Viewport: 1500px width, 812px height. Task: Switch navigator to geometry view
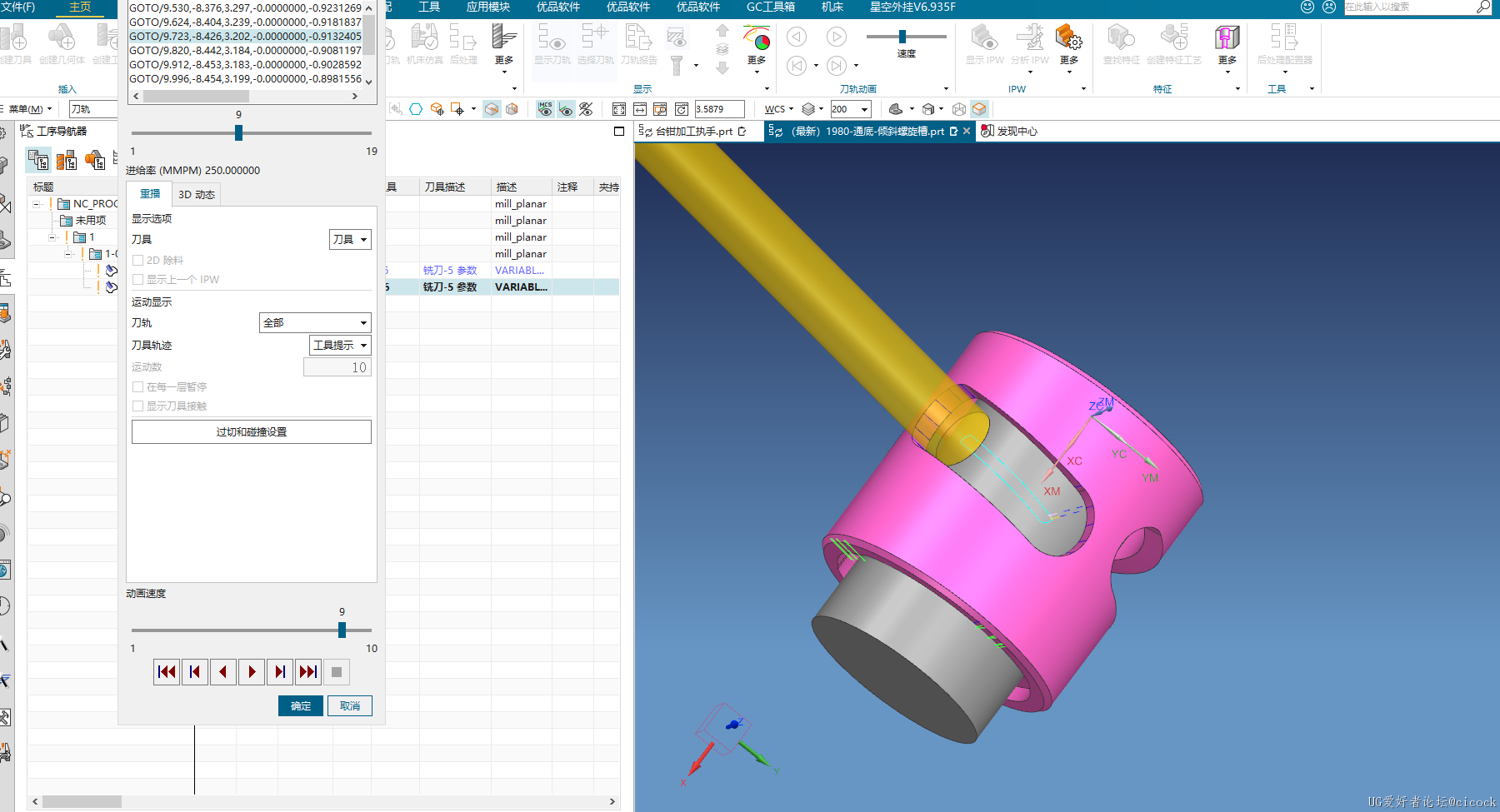[x=95, y=160]
